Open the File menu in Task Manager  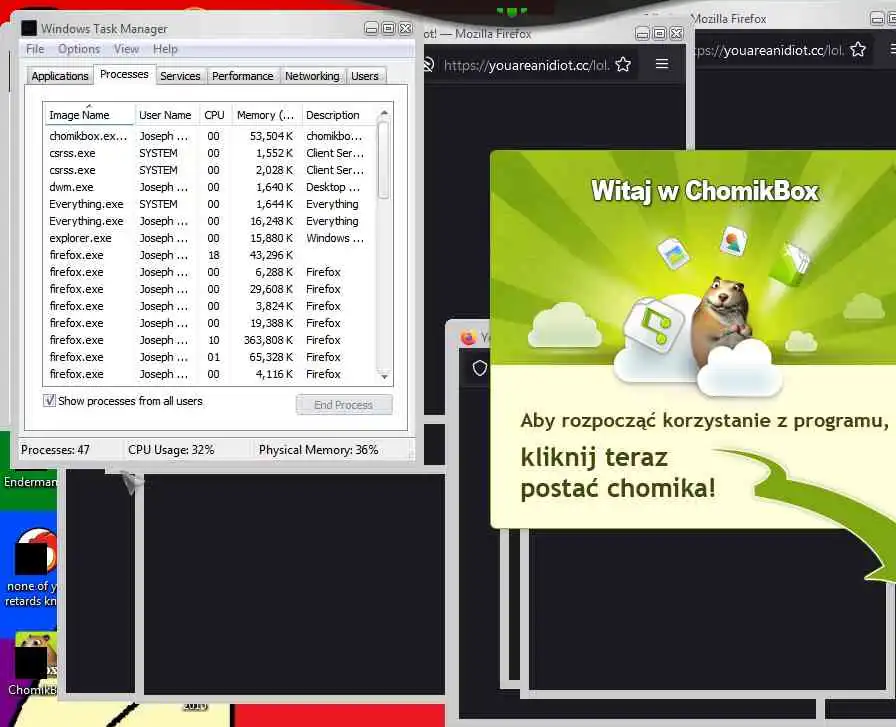[35, 49]
